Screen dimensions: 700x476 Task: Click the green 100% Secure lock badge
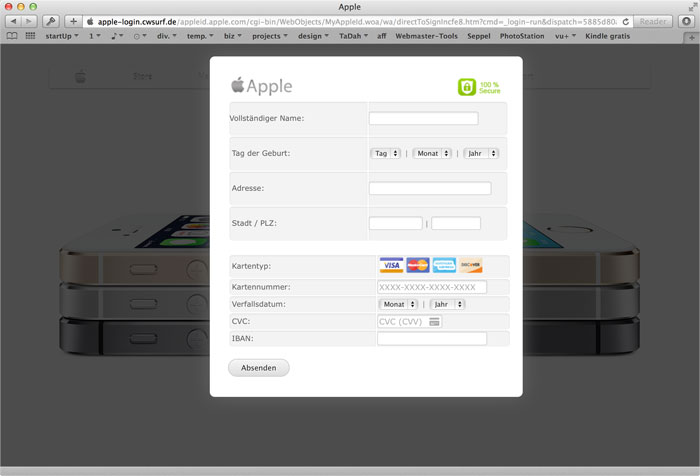pos(479,87)
